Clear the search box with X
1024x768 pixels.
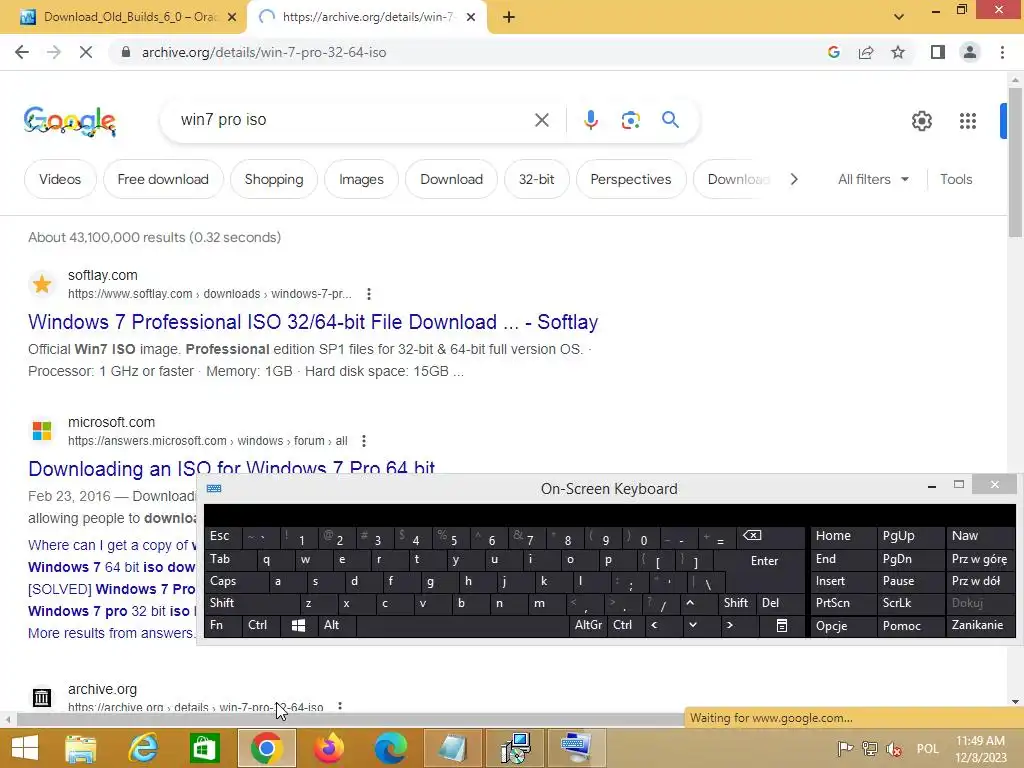541,120
